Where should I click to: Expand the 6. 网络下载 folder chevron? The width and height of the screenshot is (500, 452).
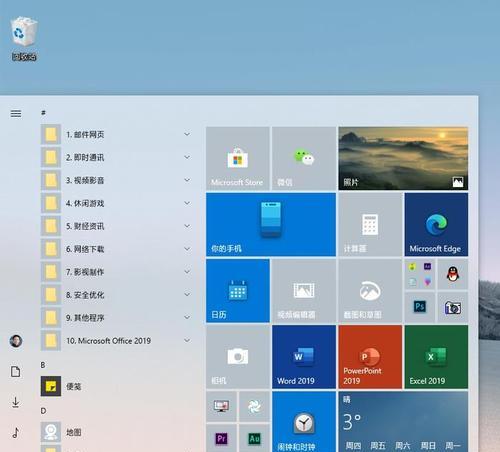click(x=187, y=249)
